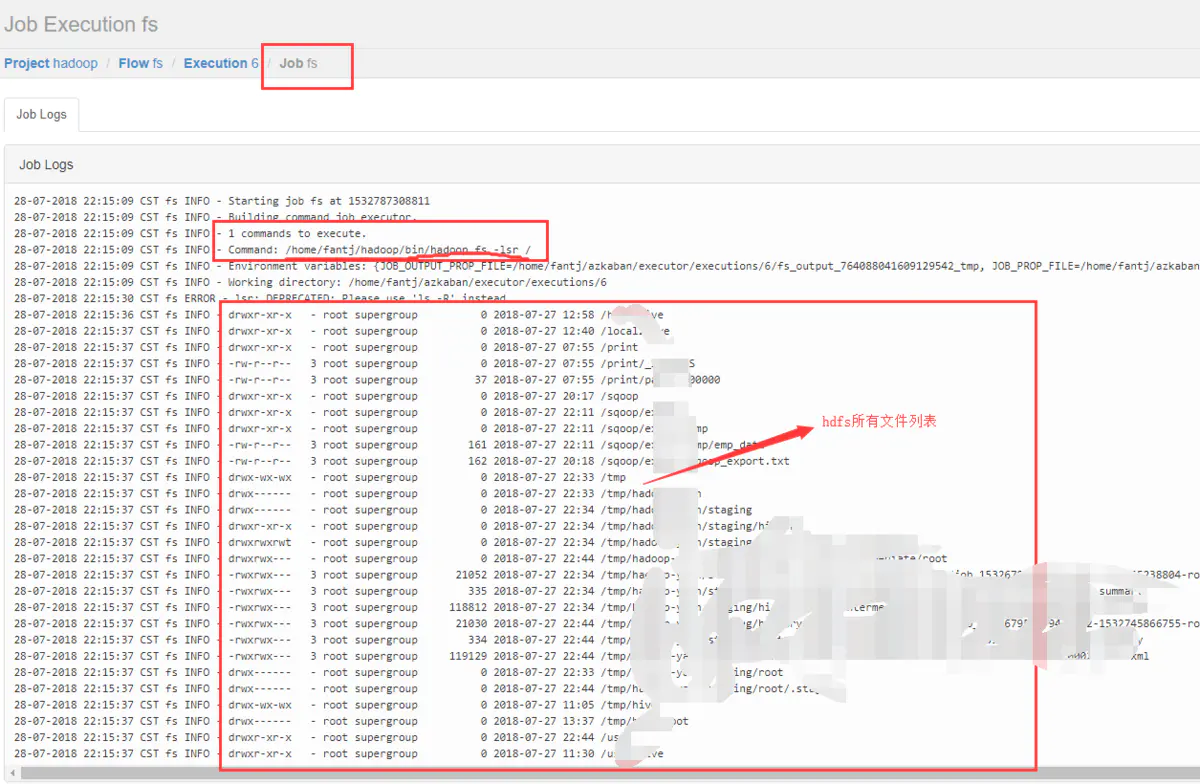The width and height of the screenshot is (1200, 784).
Task: Click the last listing row timestamped 11:30
Action: [339, 754]
